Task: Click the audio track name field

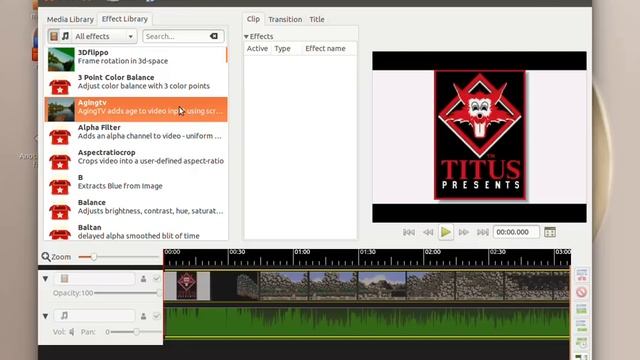Action: [95, 316]
